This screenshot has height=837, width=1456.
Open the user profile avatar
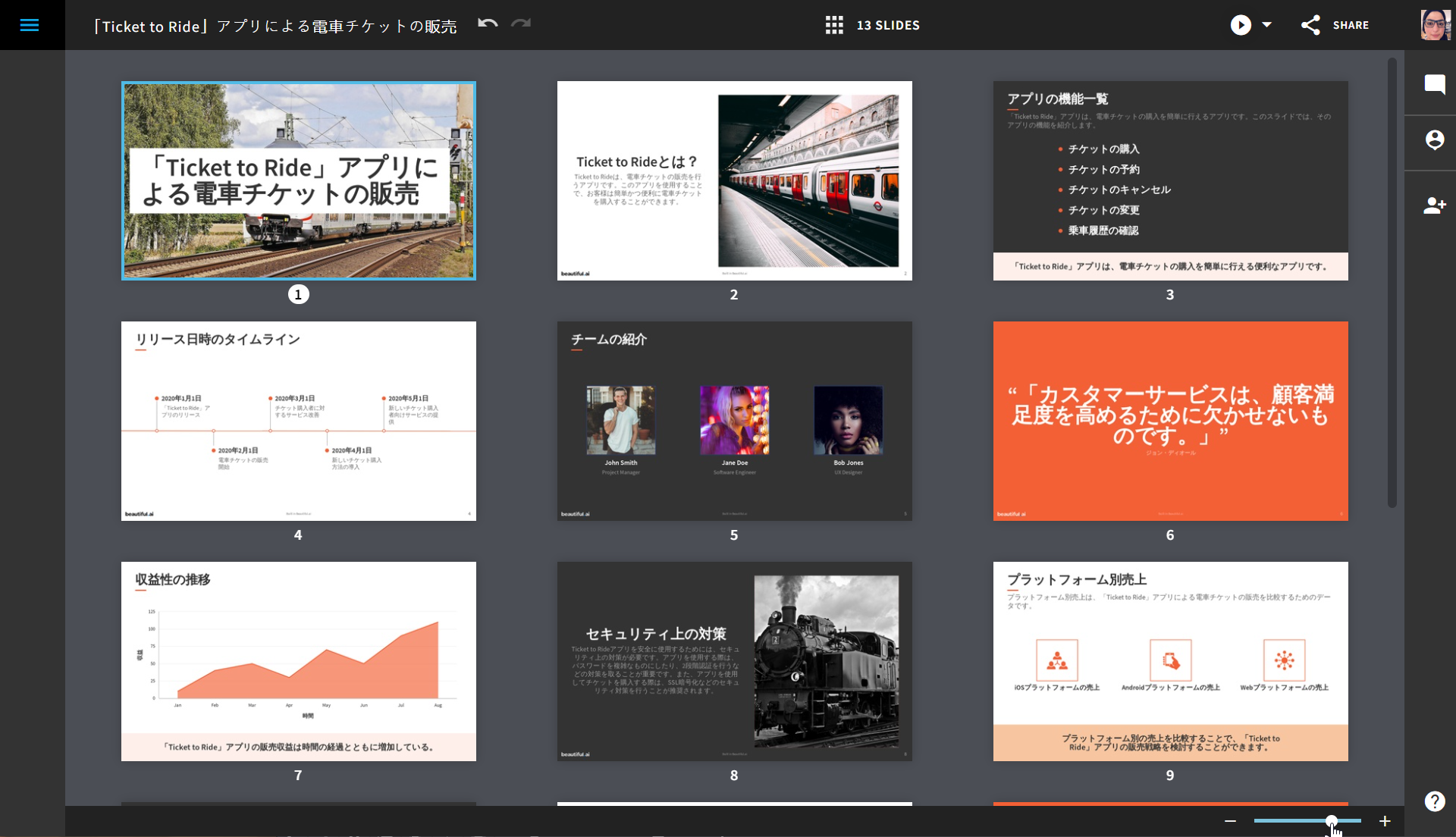(x=1435, y=25)
